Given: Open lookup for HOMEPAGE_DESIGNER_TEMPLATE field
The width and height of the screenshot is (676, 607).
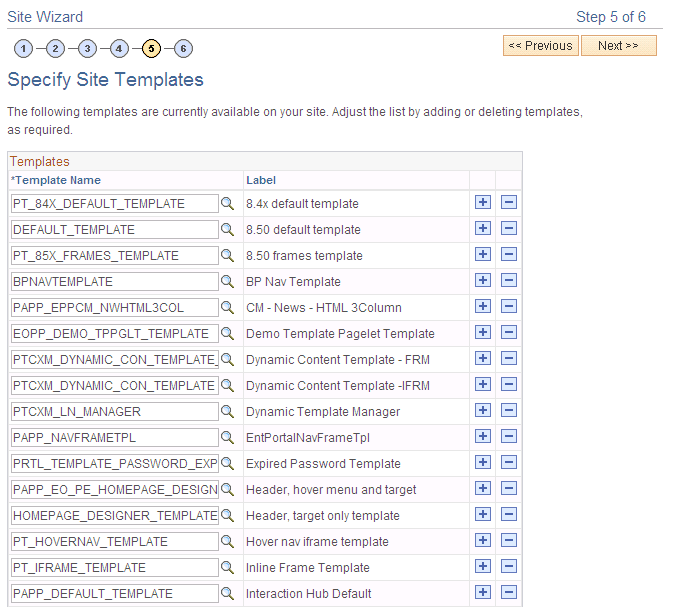Looking at the screenshot, I should 227,515.
